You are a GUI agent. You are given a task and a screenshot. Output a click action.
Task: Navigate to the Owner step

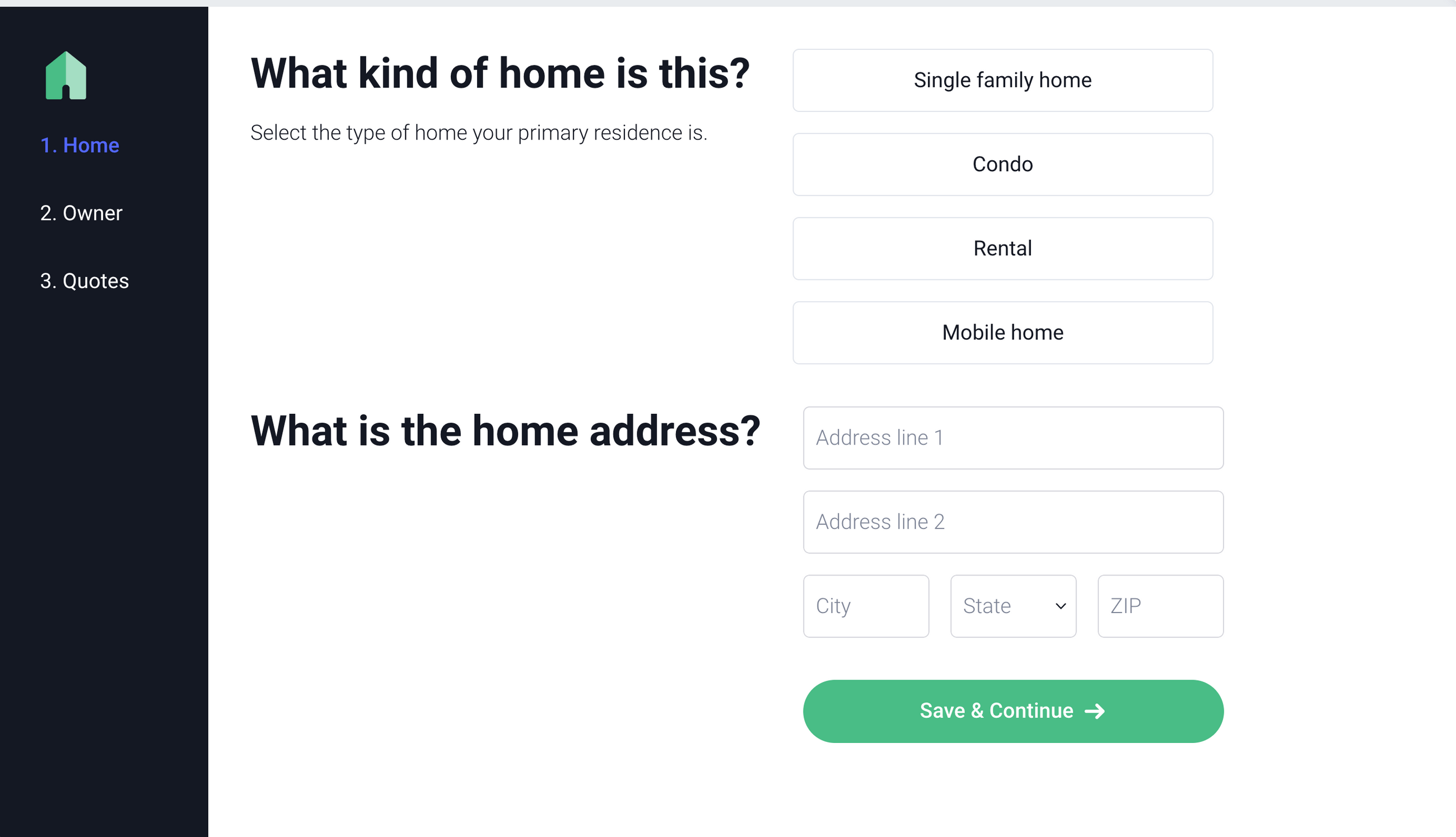(81, 213)
